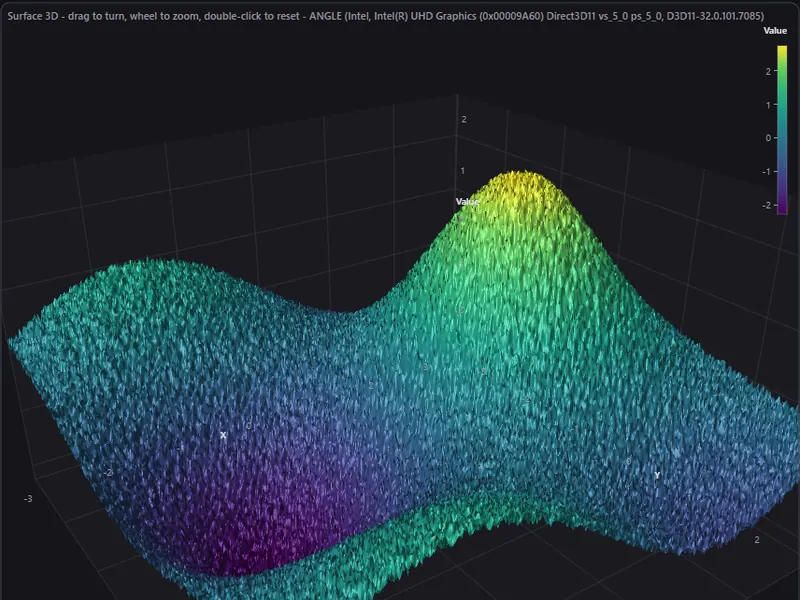Select the color bar tick label "0"
The height and width of the screenshot is (600, 800).
click(768, 138)
